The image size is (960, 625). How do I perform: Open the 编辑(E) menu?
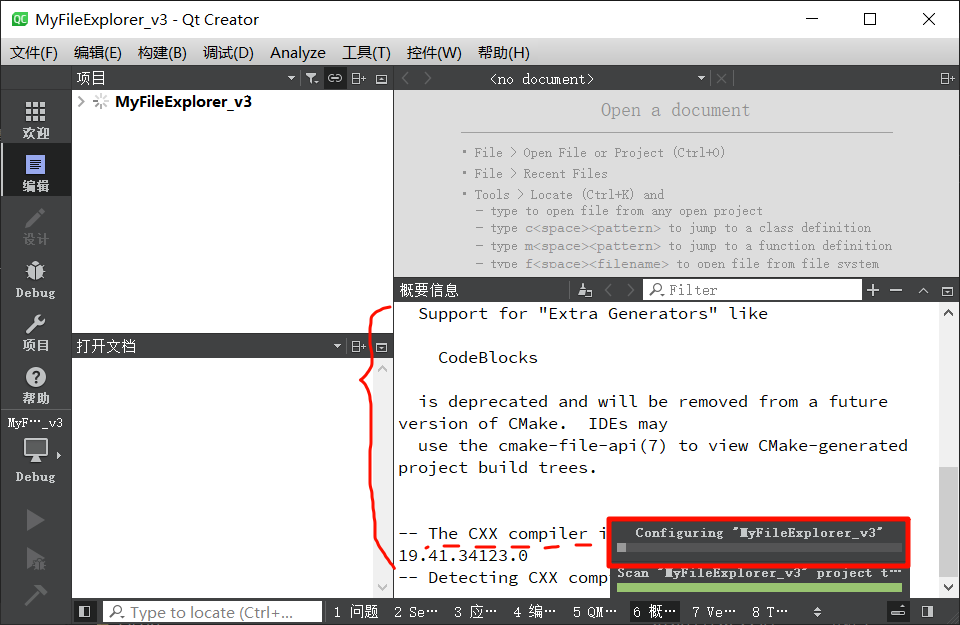97,53
